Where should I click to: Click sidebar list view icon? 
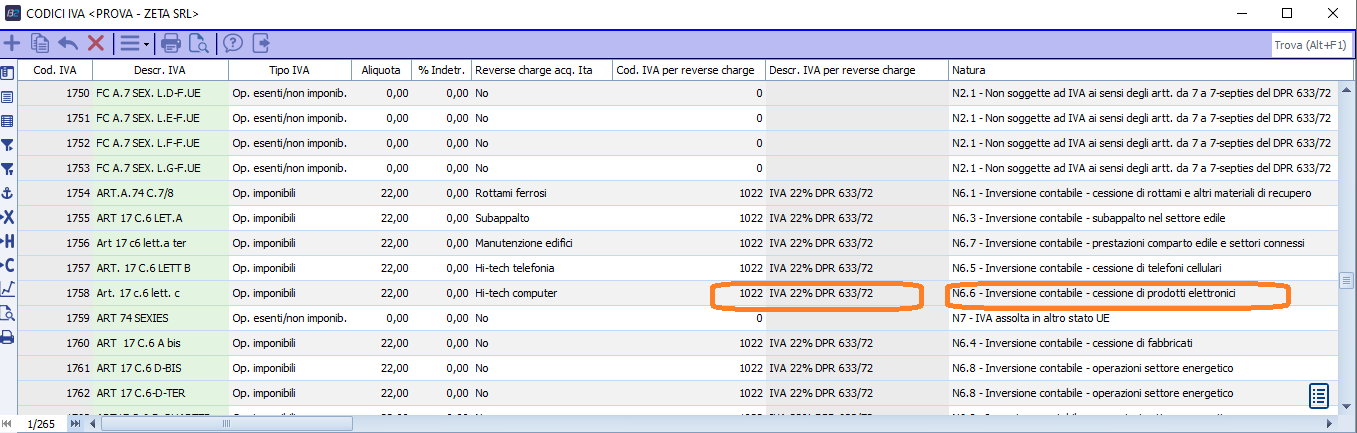[7, 97]
